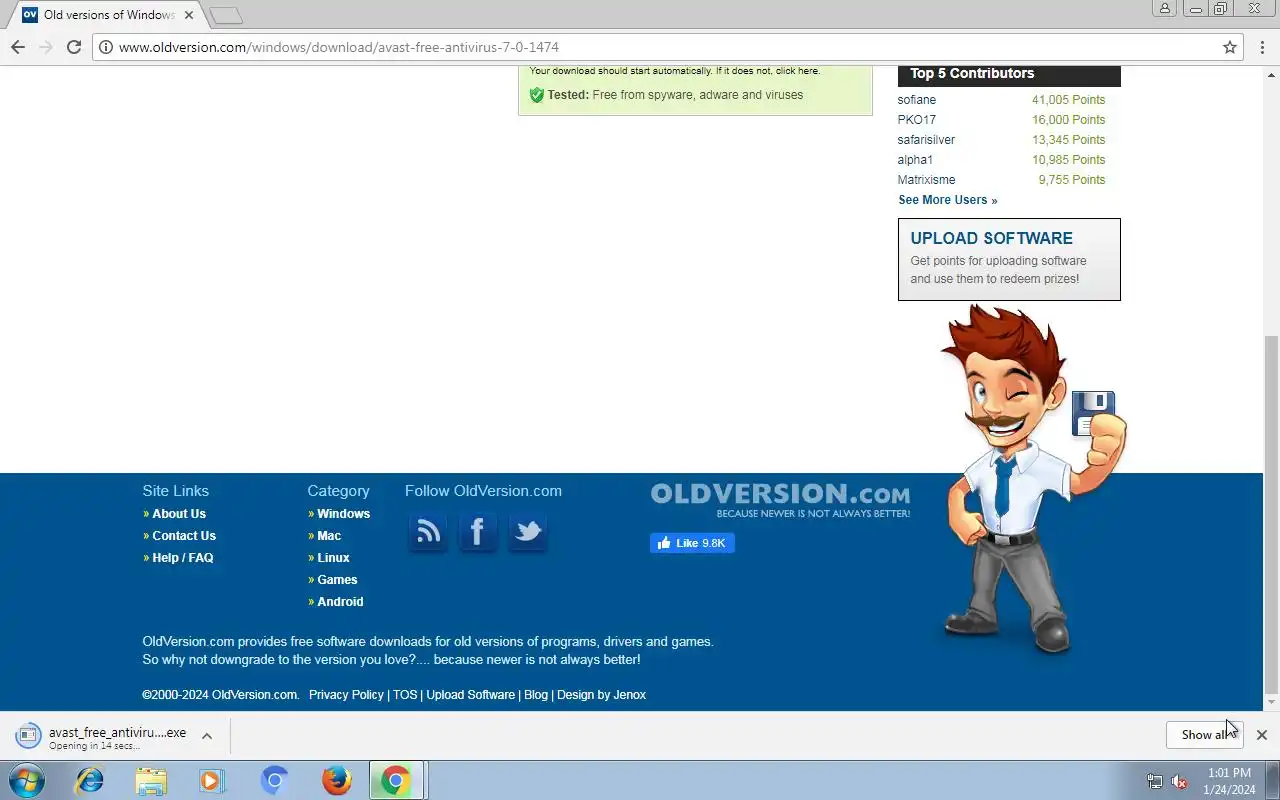Open the Facebook icon in footer
This screenshot has height=800, width=1280.
click(478, 531)
